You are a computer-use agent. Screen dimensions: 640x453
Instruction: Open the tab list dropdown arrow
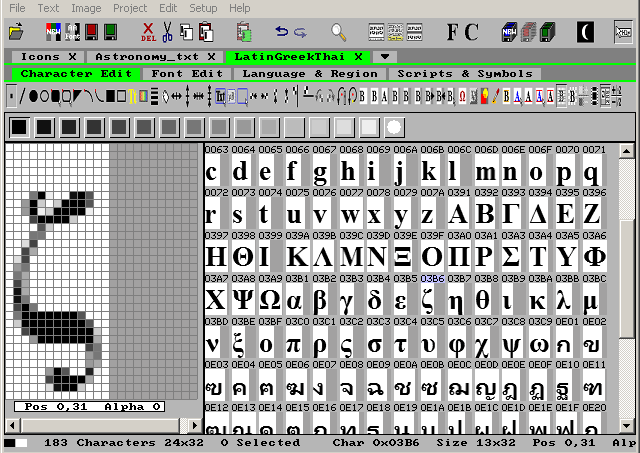384,56
